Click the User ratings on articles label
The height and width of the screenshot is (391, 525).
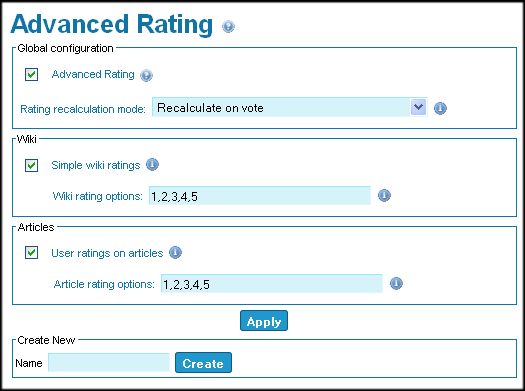click(x=107, y=253)
